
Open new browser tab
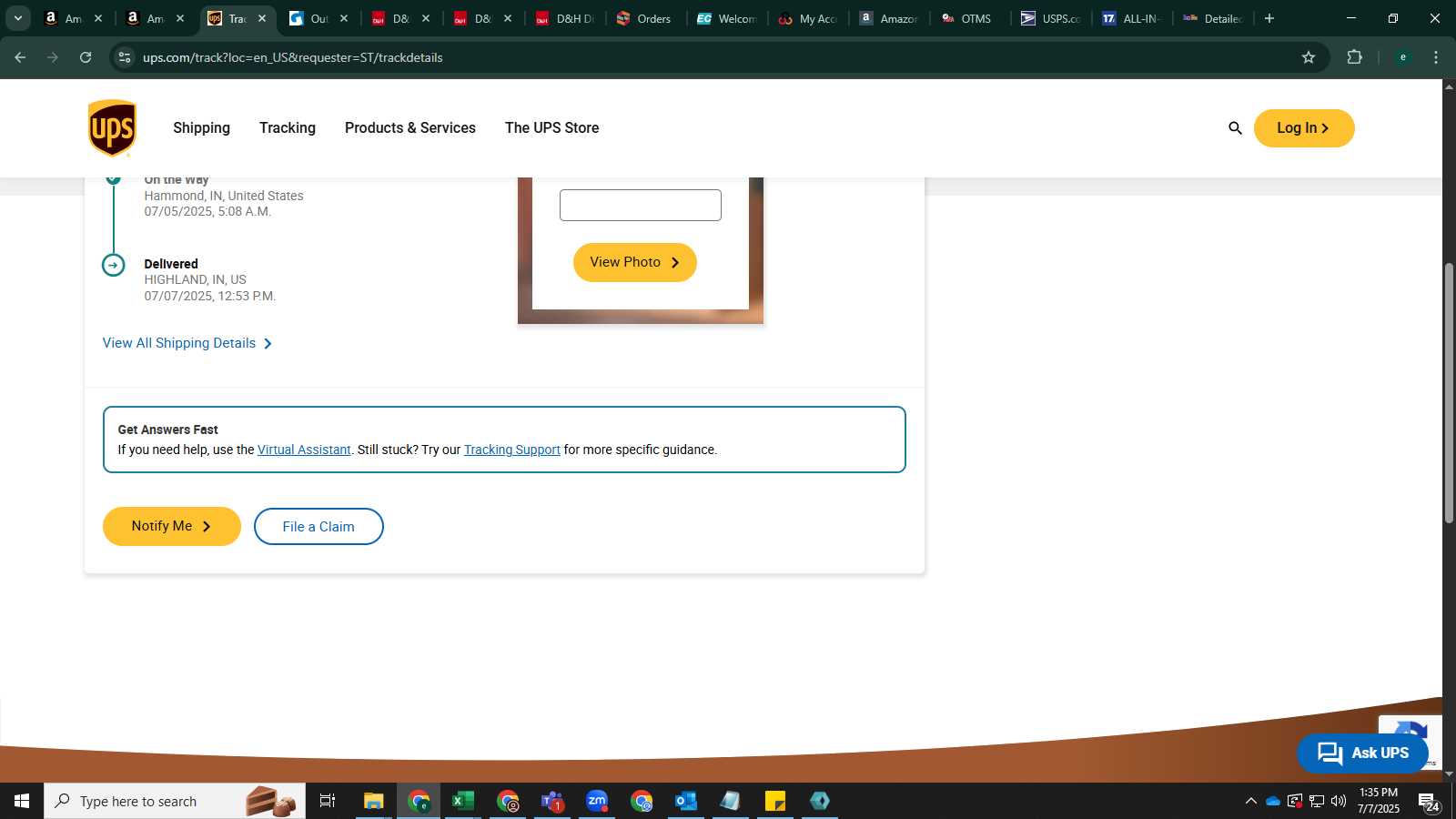(1269, 18)
